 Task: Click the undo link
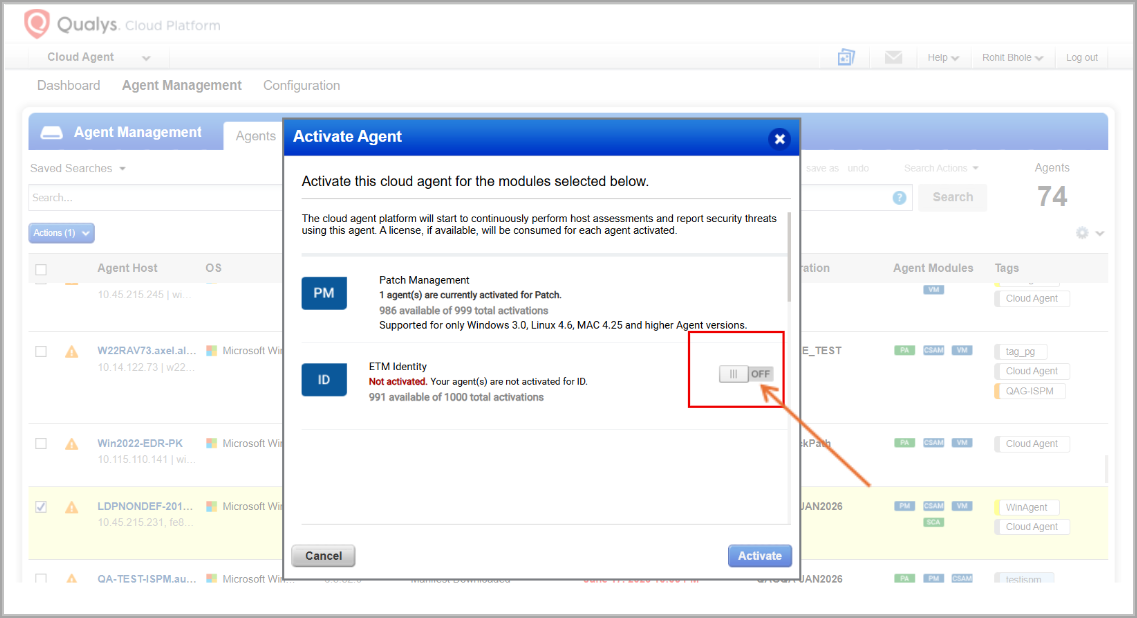[859, 168]
